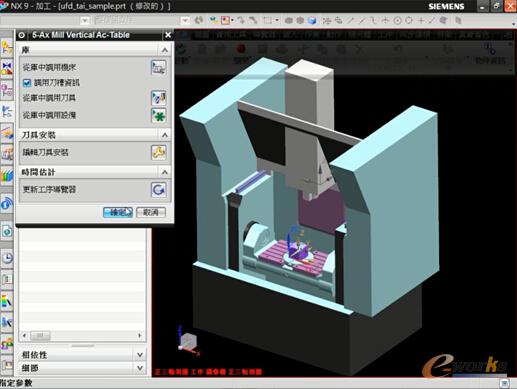
Task: Click the blue info signal icon in sidebar
Action: tap(7, 203)
